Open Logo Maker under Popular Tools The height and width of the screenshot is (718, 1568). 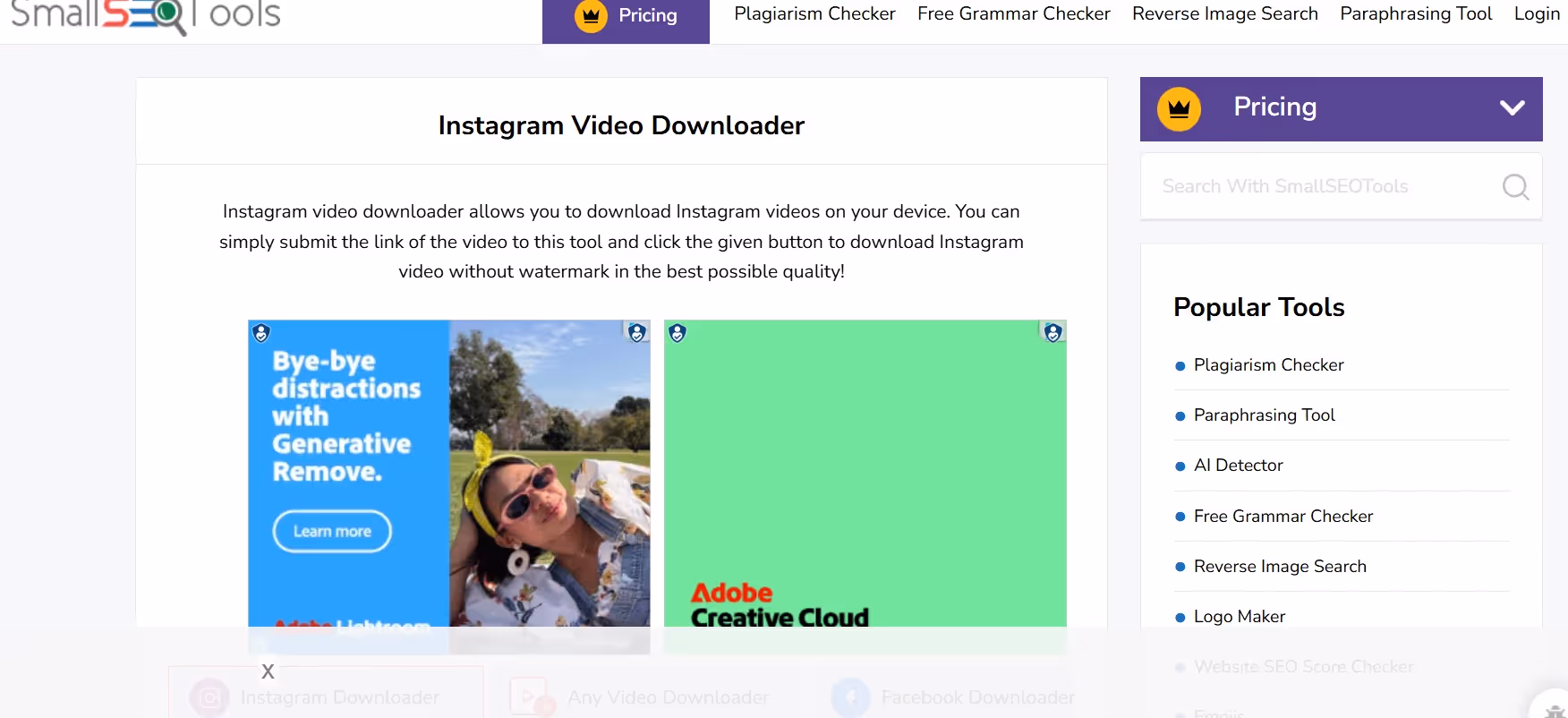[x=1239, y=617]
